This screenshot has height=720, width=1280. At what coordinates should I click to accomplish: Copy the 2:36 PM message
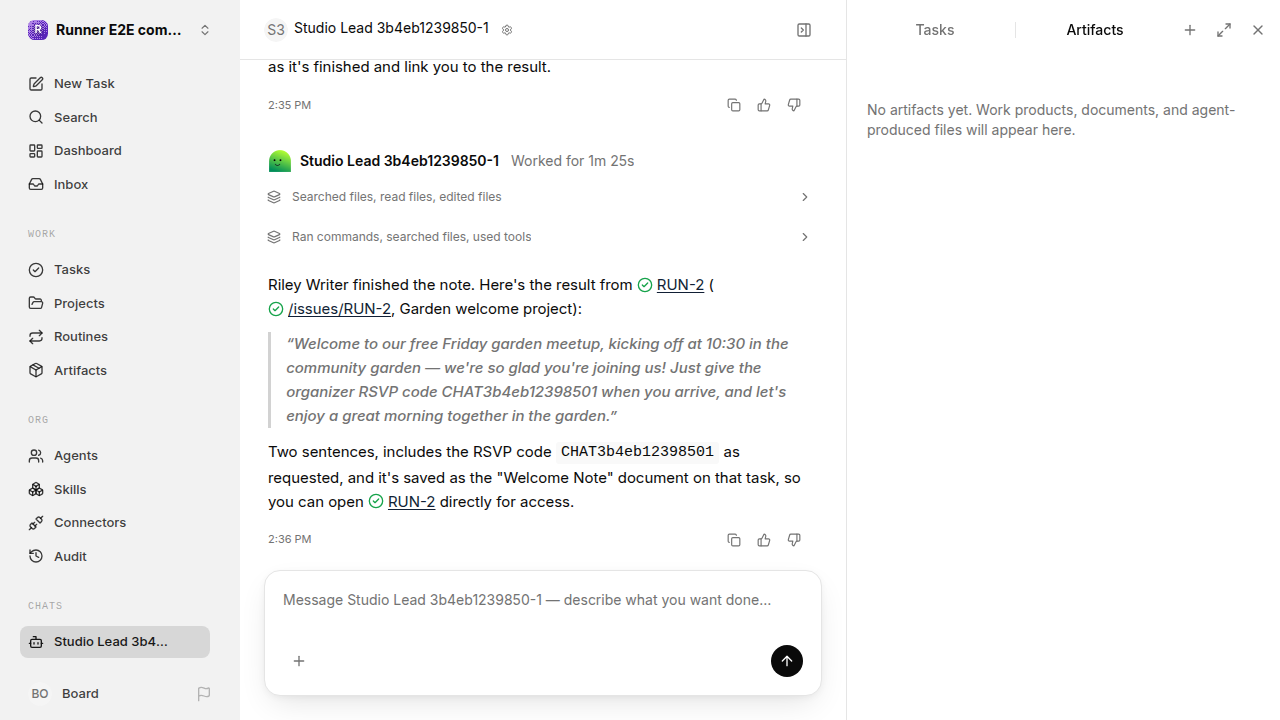(734, 540)
